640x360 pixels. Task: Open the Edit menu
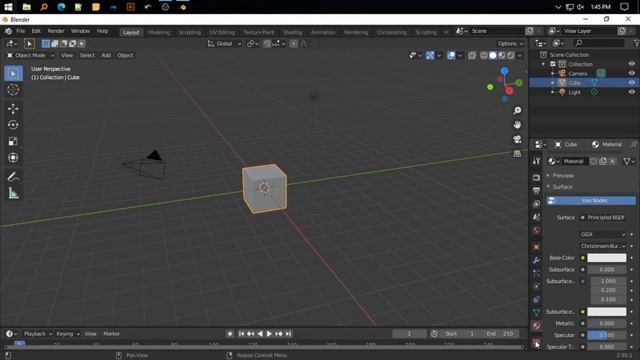pos(36,31)
